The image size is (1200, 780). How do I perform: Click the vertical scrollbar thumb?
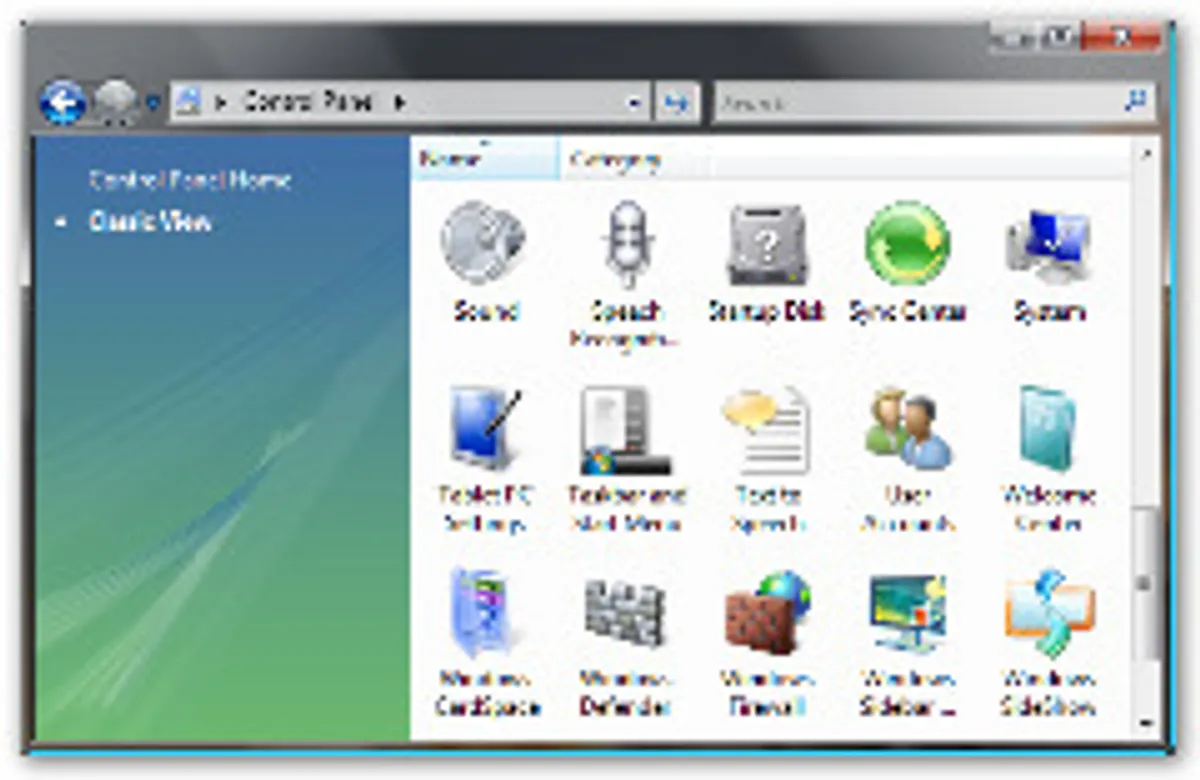click(x=1146, y=582)
